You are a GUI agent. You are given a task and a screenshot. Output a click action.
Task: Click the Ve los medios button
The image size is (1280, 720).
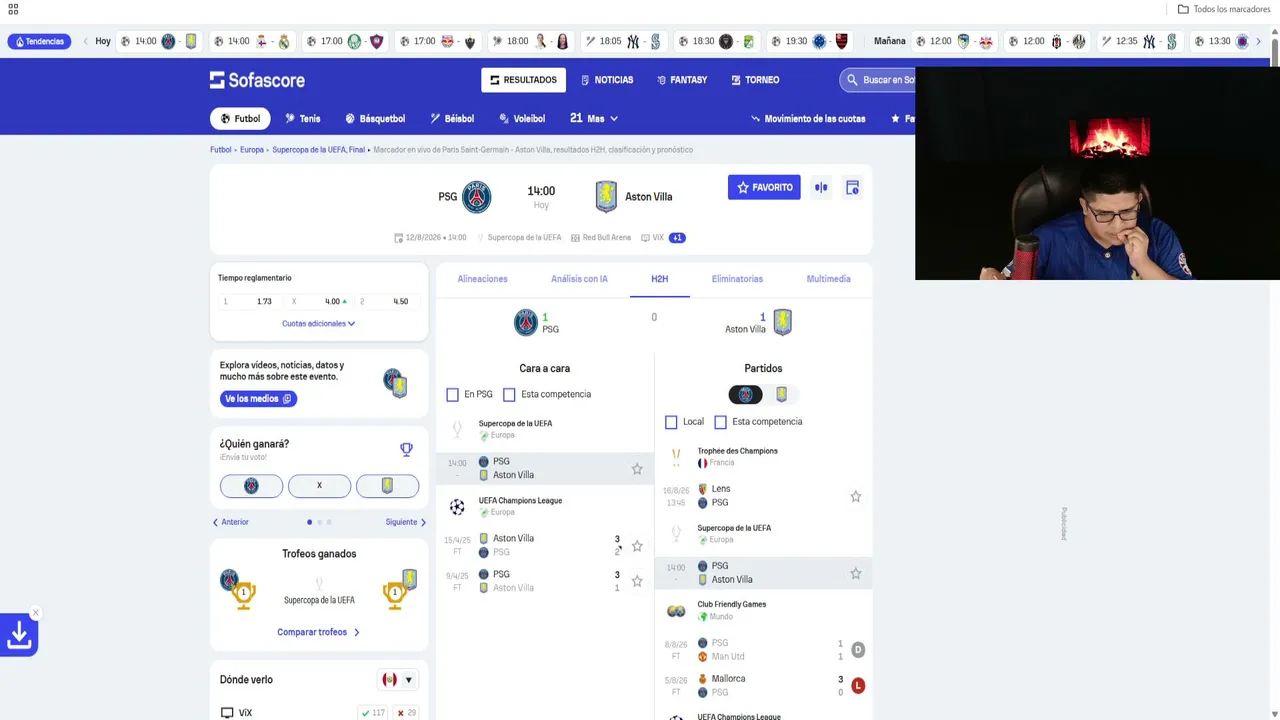pos(258,399)
